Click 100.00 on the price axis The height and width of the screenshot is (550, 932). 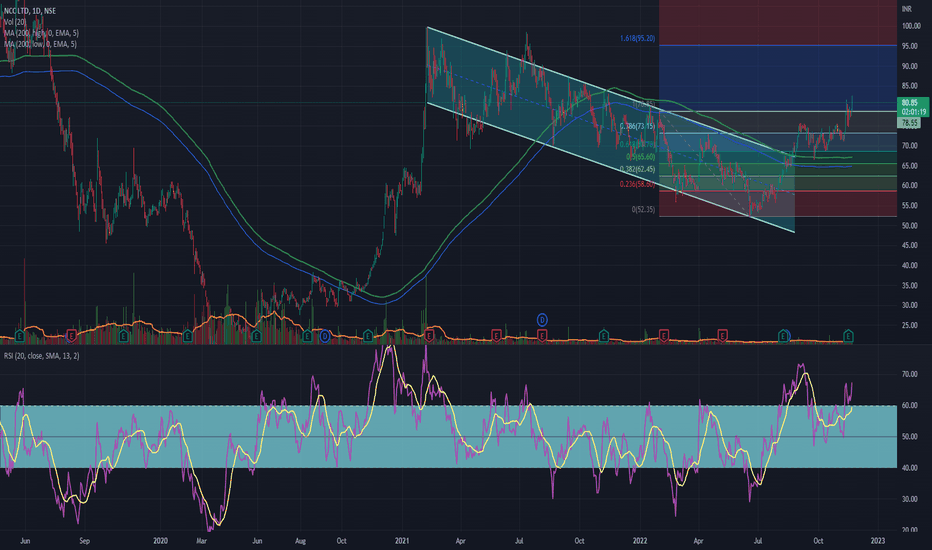click(x=911, y=26)
